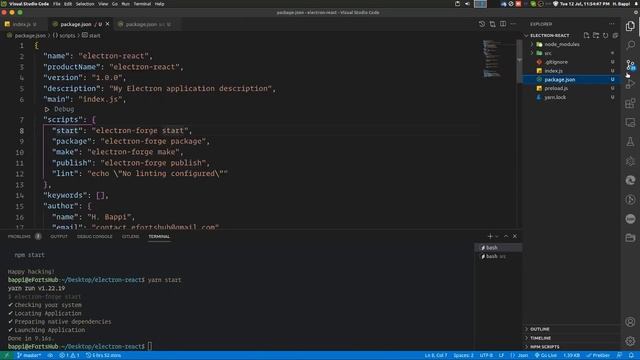This screenshot has height=360, width=640.
Task: Open the launch profile dropdown beside plus
Action: 497,236
